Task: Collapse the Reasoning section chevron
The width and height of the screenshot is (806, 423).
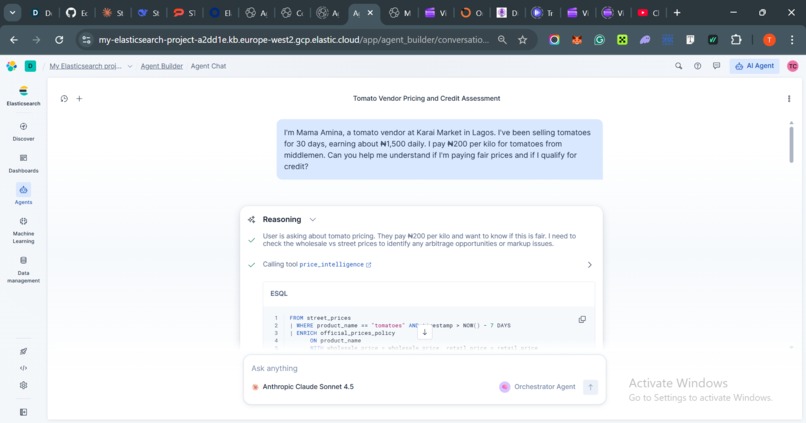Action: [x=313, y=219]
